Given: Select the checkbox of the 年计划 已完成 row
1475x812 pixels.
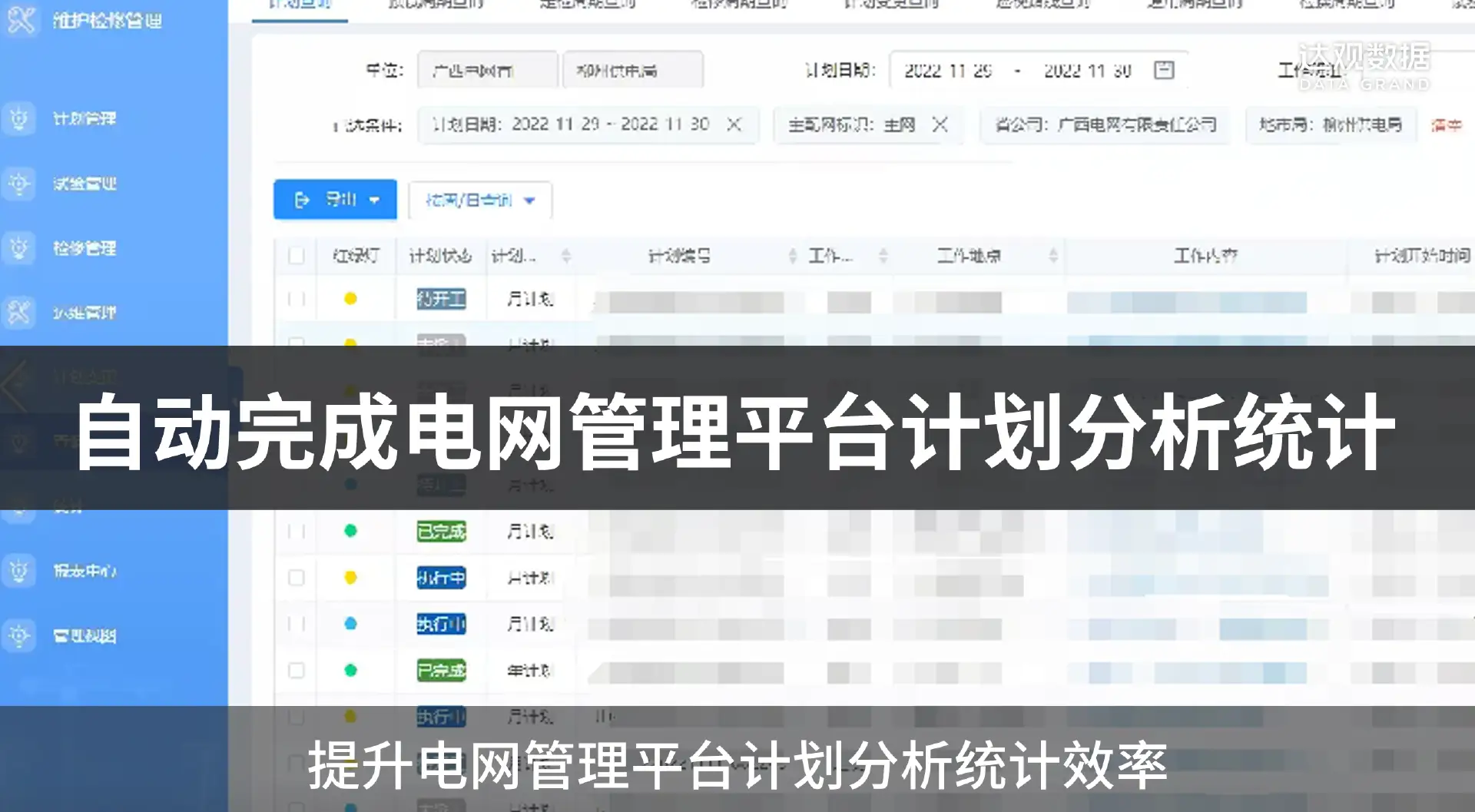Looking at the screenshot, I should tap(296, 671).
